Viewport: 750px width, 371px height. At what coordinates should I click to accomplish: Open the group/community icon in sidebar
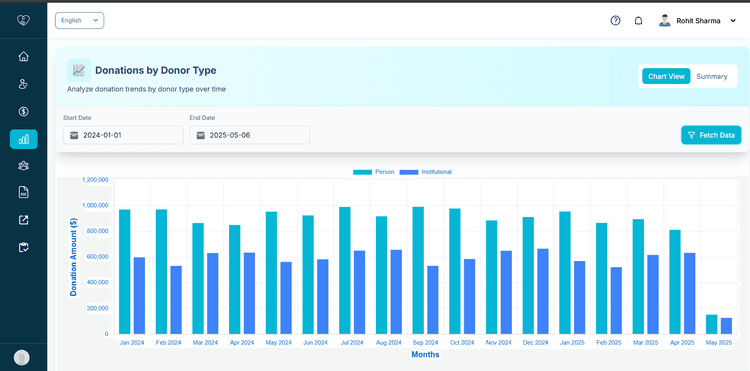(x=23, y=165)
